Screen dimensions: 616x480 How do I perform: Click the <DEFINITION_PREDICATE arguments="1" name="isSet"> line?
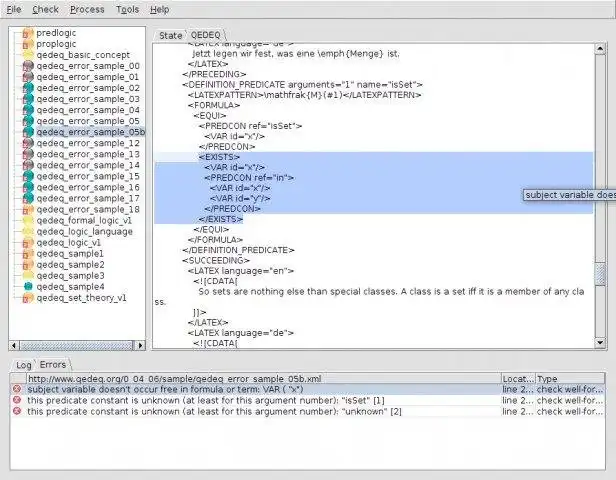point(302,84)
